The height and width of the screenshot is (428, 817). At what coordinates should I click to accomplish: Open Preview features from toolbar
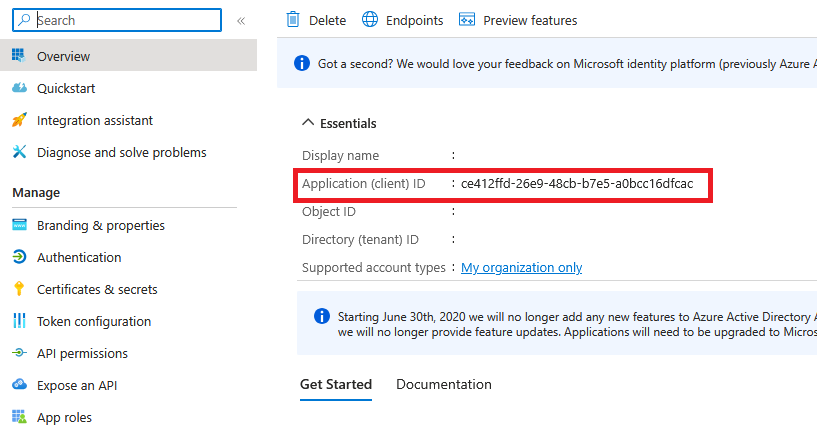pos(517,20)
